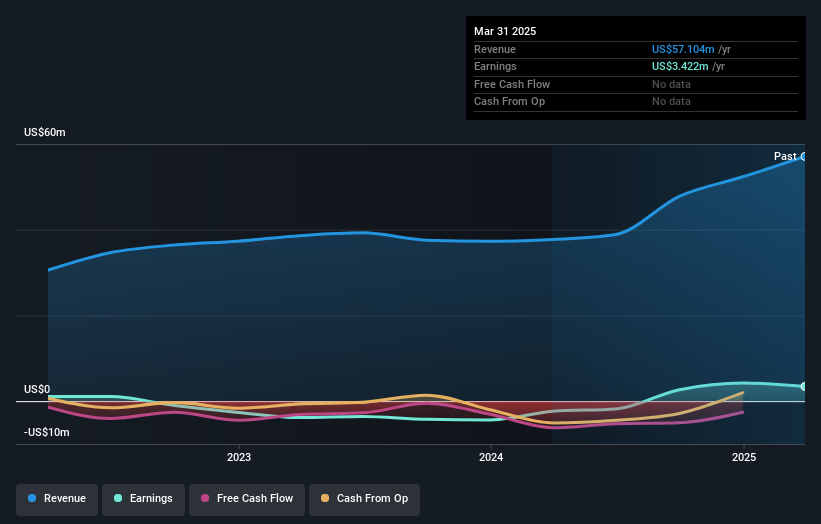The width and height of the screenshot is (821, 524).
Task: Click the 2024 x-axis label
Action: point(491,458)
